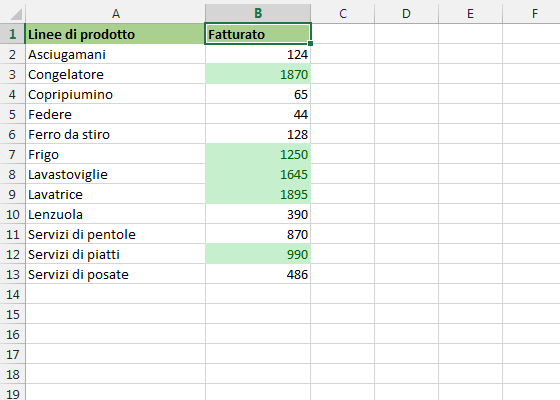Image resolution: width=560 pixels, height=400 pixels.
Task: Click the fill handle of cell B1
Action: point(310,44)
